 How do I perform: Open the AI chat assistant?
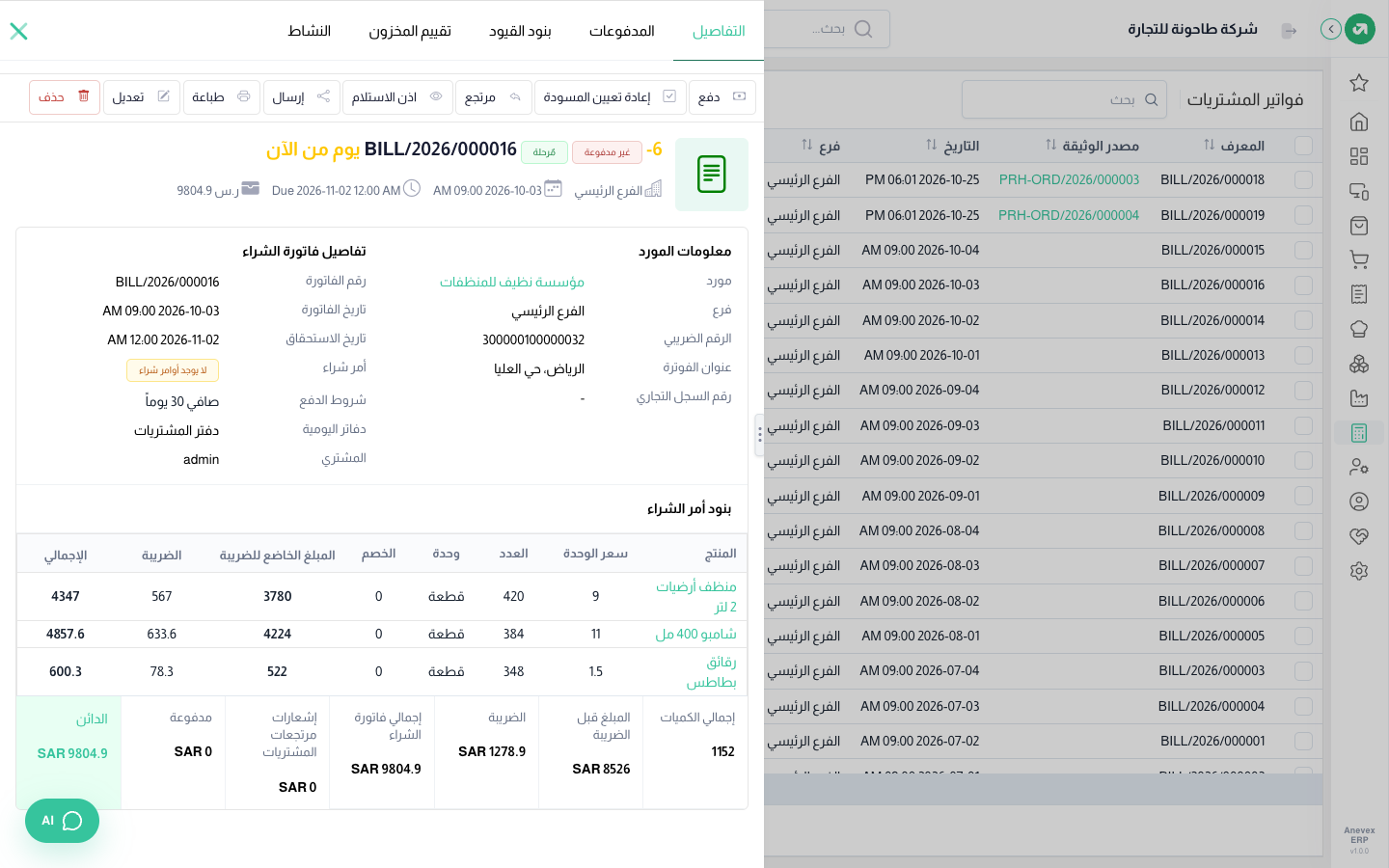coord(62,821)
